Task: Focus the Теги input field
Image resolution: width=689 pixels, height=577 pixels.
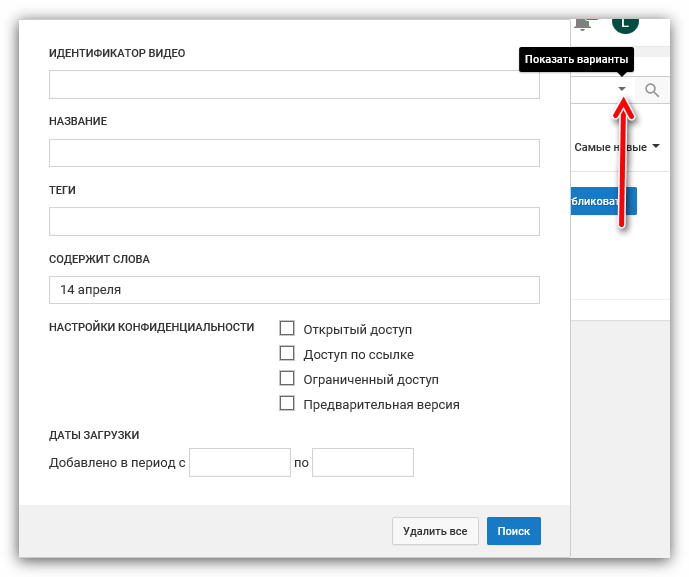Action: [294, 221]
